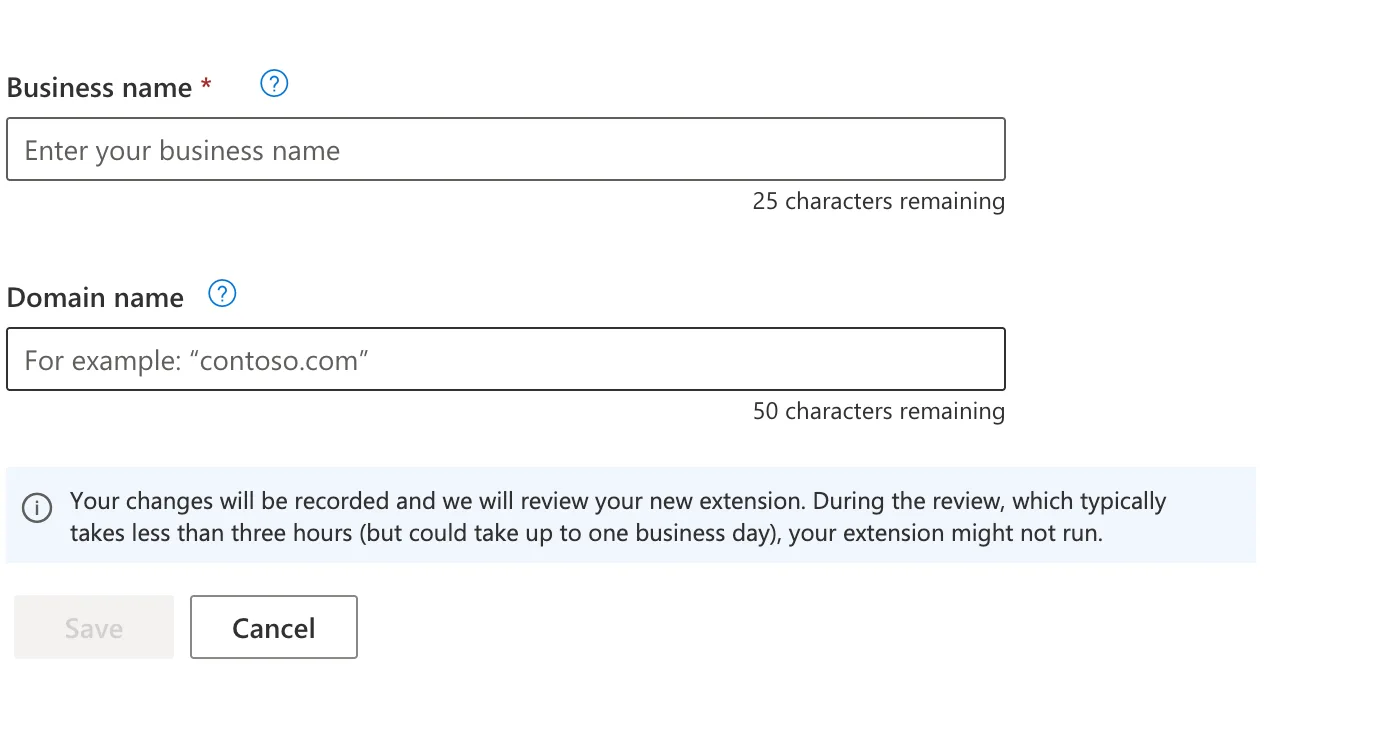Click the Save button
The image size is (1380, 755).
[x=94, y=628]
